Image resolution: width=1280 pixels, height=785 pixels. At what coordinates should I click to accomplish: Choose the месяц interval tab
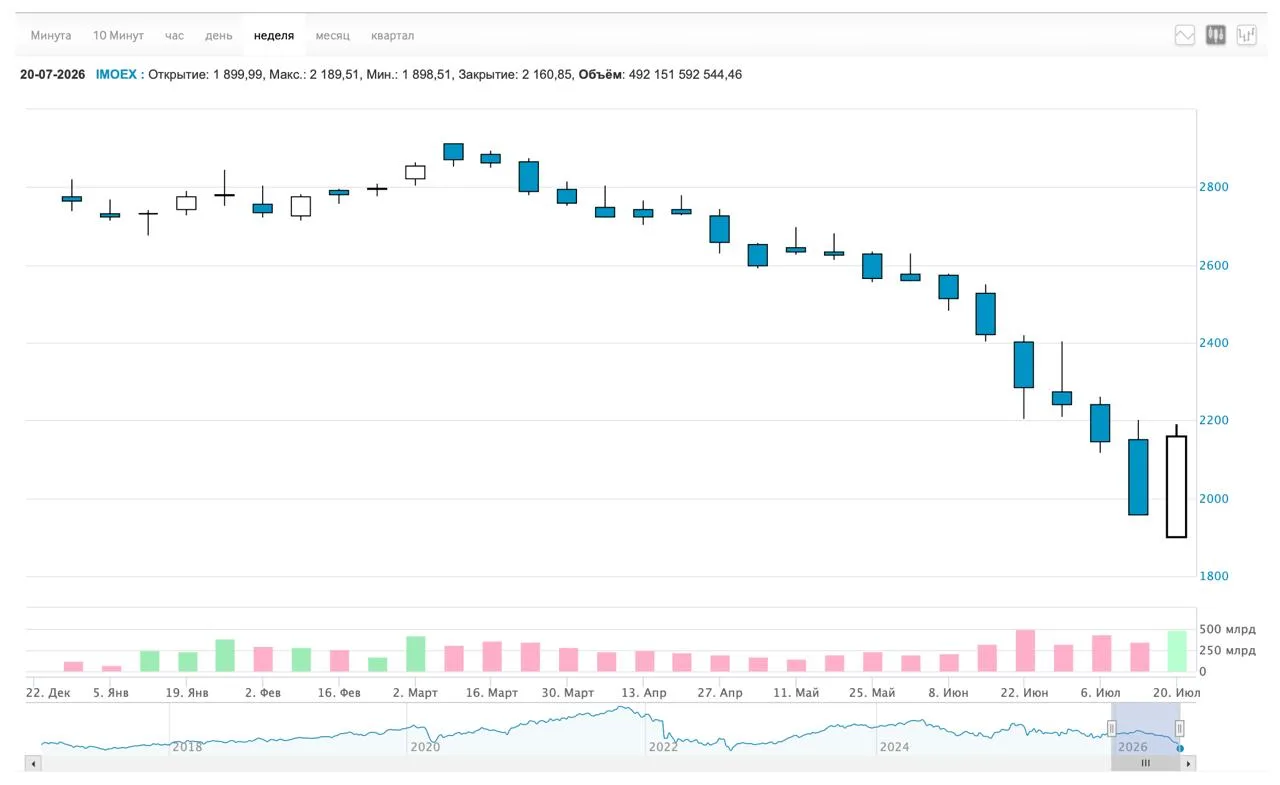point(333,36)
